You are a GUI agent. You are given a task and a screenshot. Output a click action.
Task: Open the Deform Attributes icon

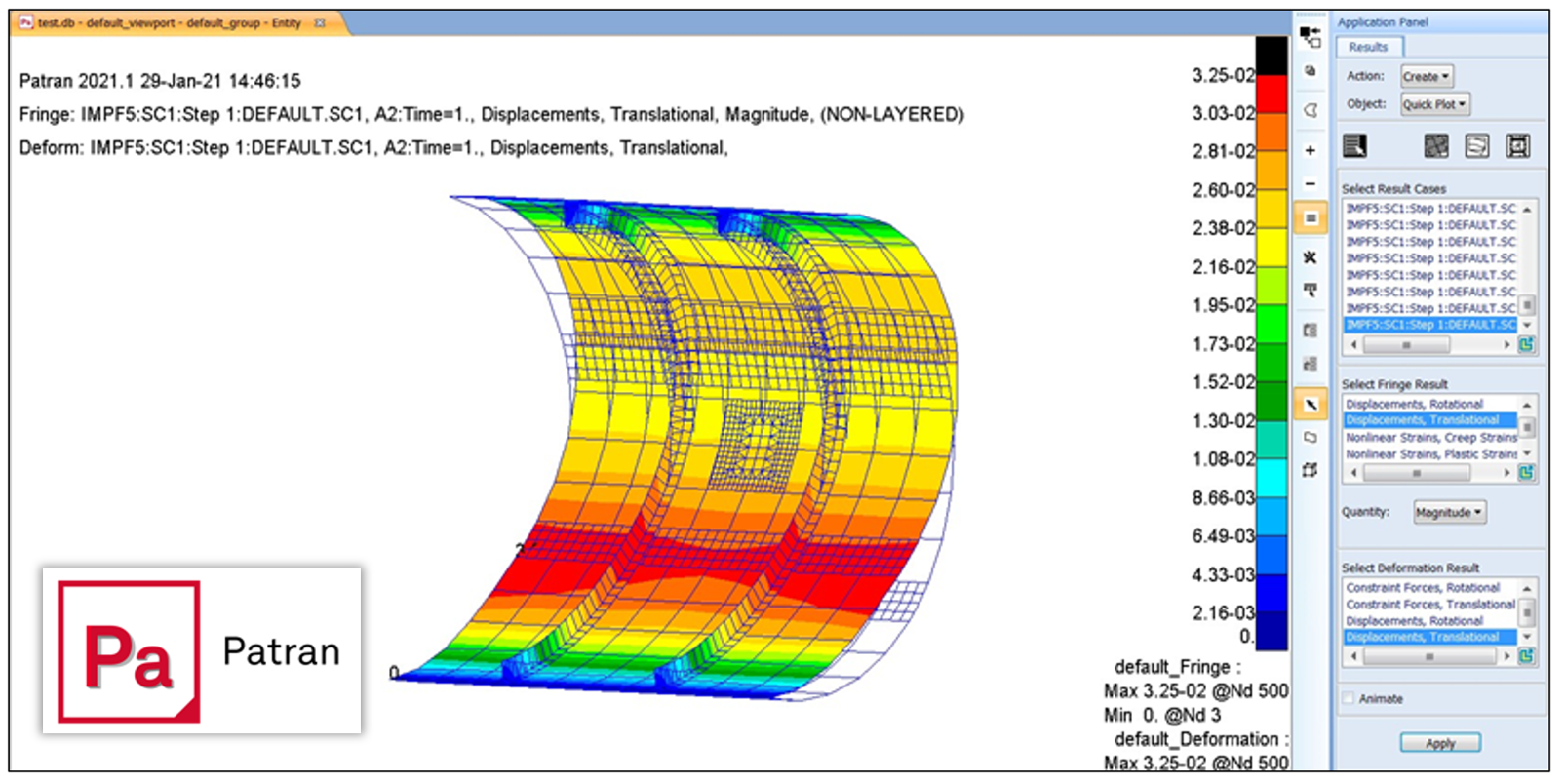point(1477,147)
